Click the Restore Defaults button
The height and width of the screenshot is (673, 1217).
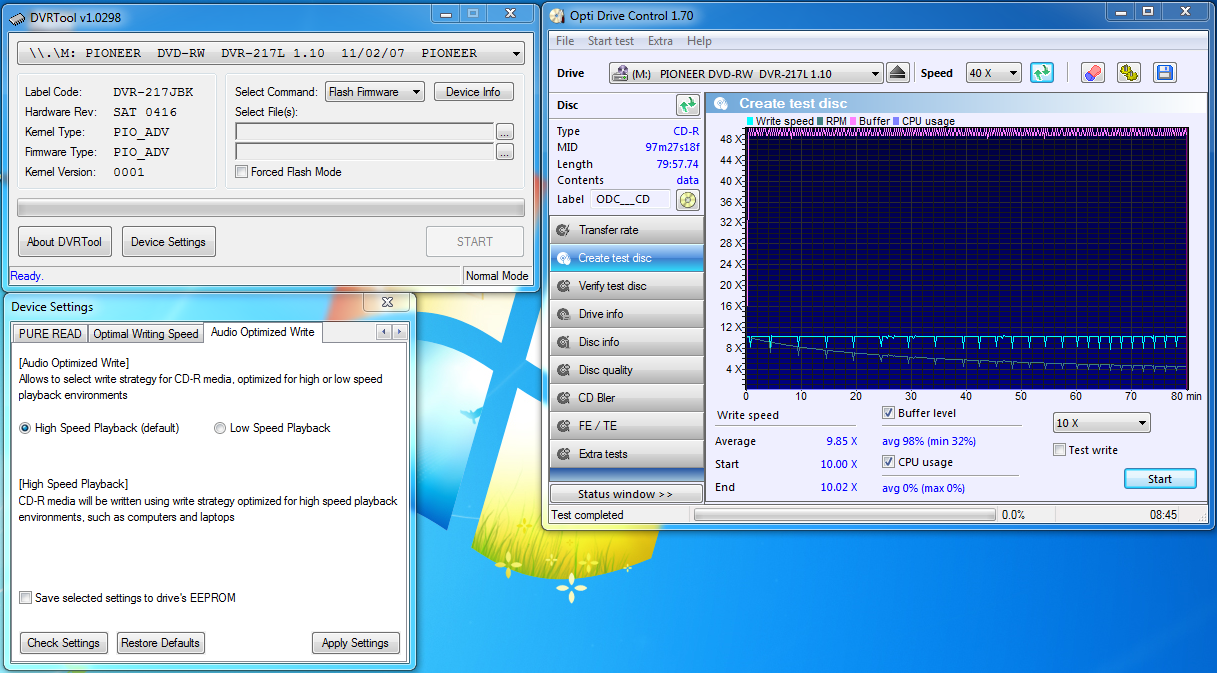(161, 643)
